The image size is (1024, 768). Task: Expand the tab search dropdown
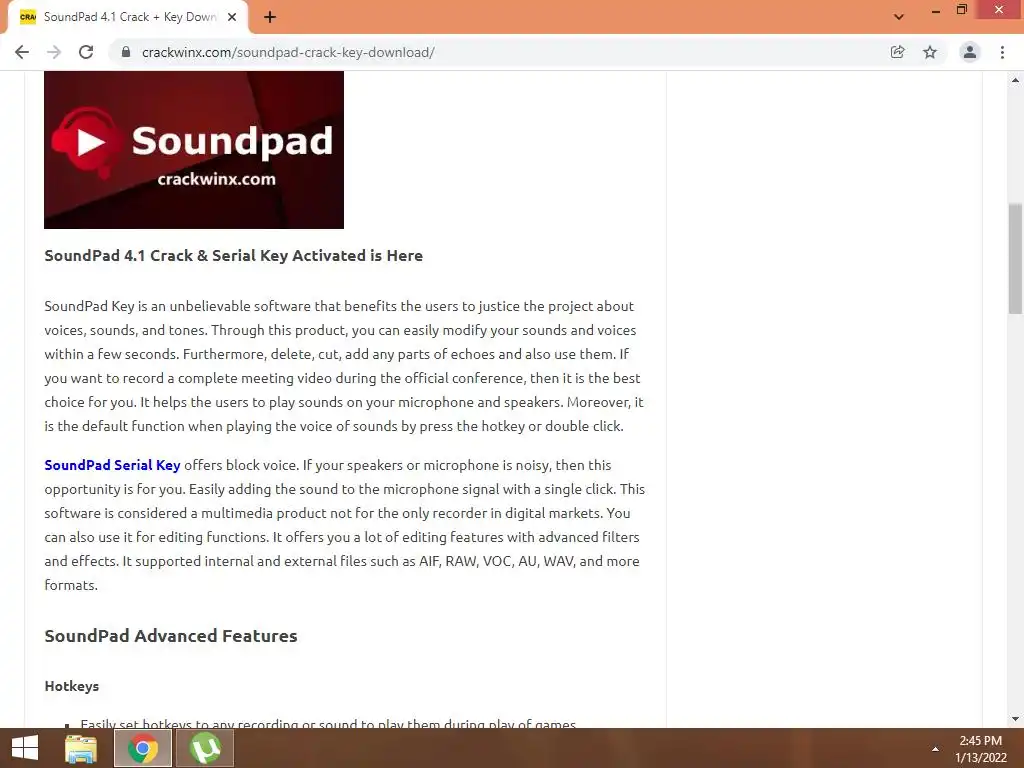pyautogui.click(x=899, y=18)
